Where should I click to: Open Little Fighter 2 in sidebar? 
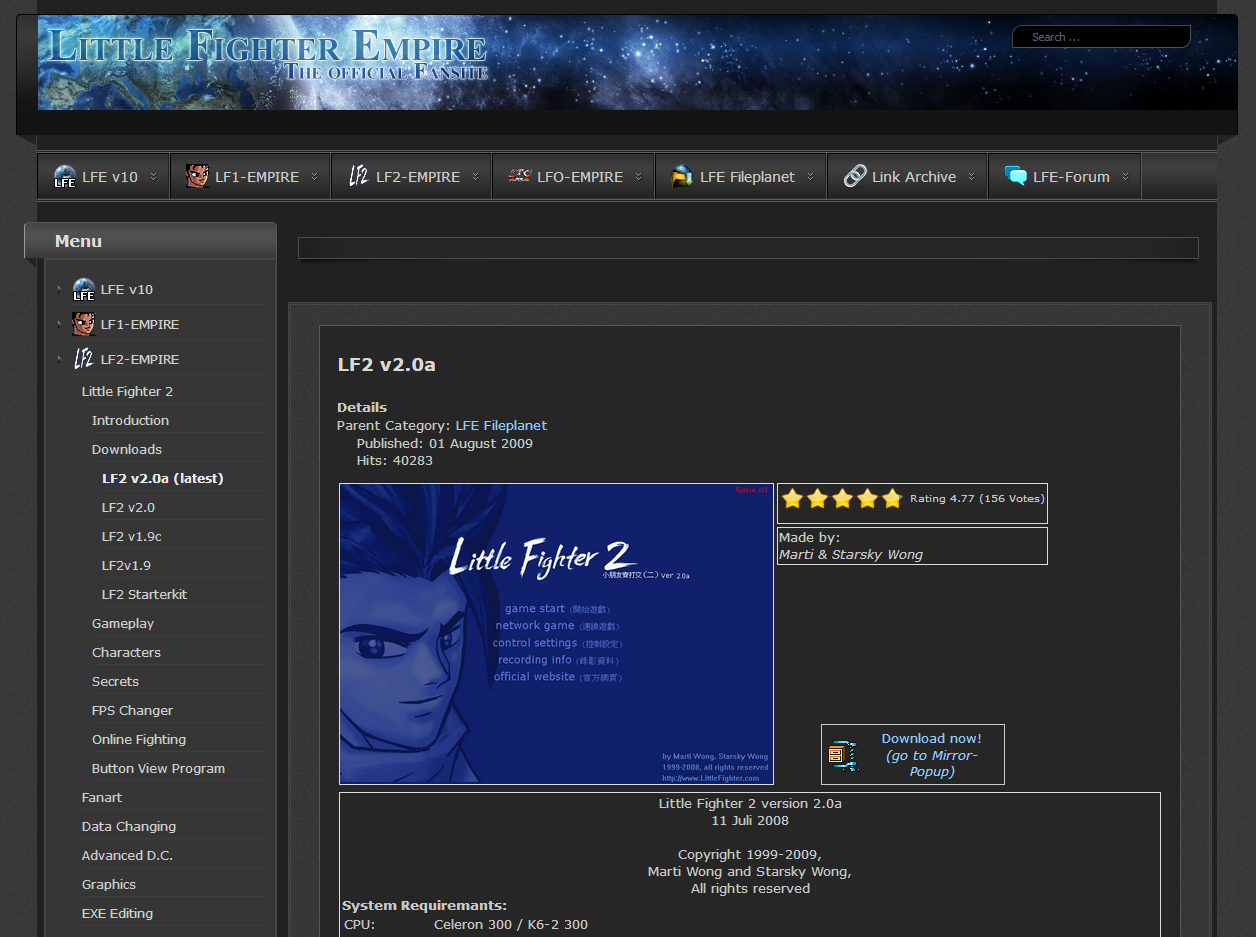tap(127, 391)
